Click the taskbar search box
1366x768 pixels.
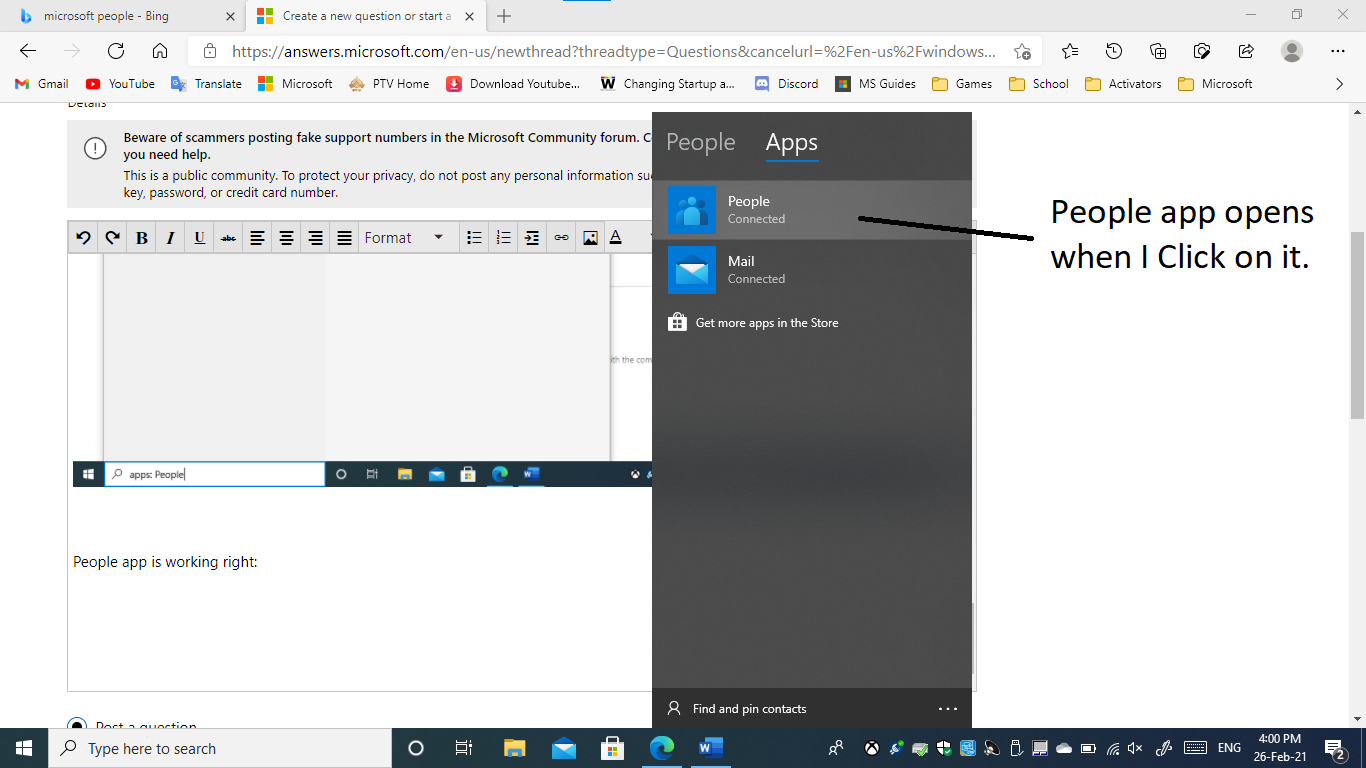click(x=220, y=748)
